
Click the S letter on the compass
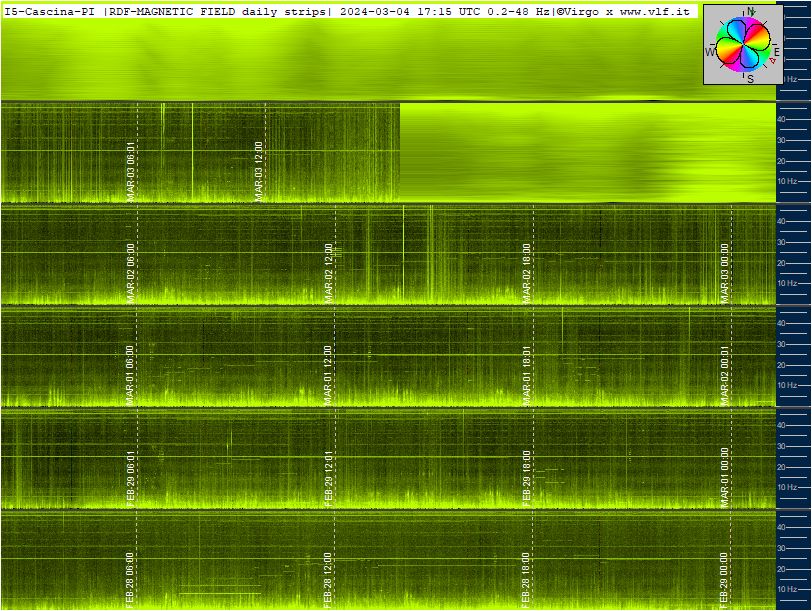[x=750, y=79]
